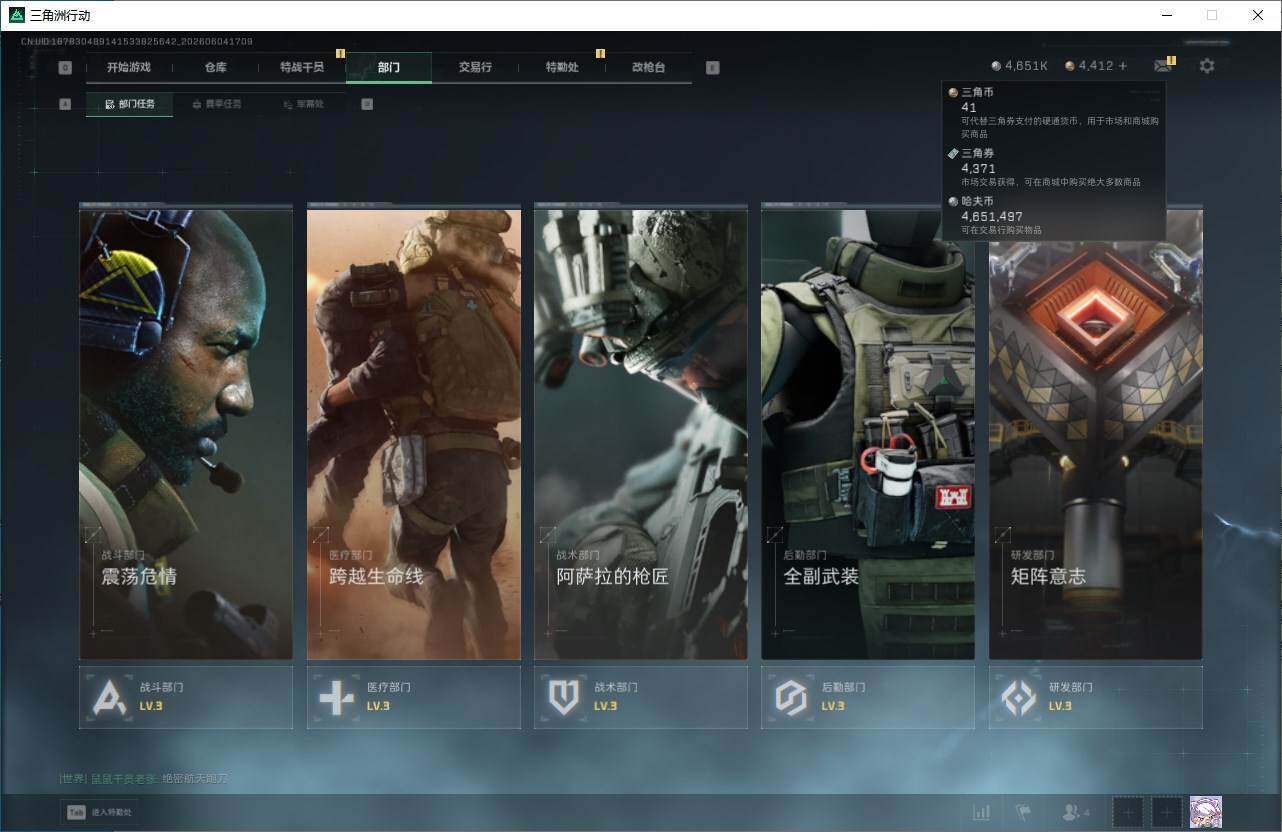This screenshot has width=1282, height=832.
Task: Open the player avatar portrait
Action: pyautogui.click(x=1206, y=812)
